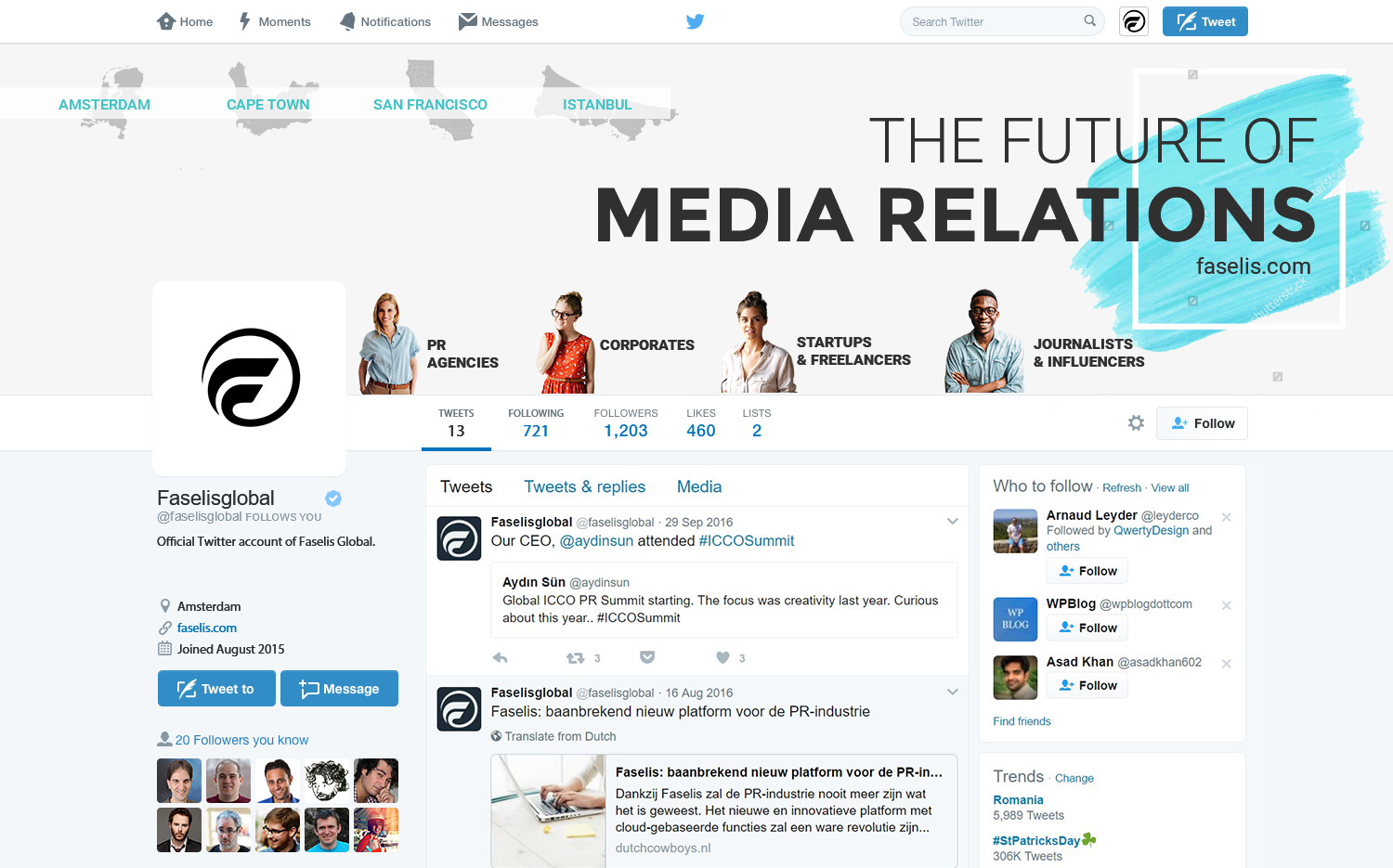
Task: View all Who to follow suggestions
Action: point(1170,488)
